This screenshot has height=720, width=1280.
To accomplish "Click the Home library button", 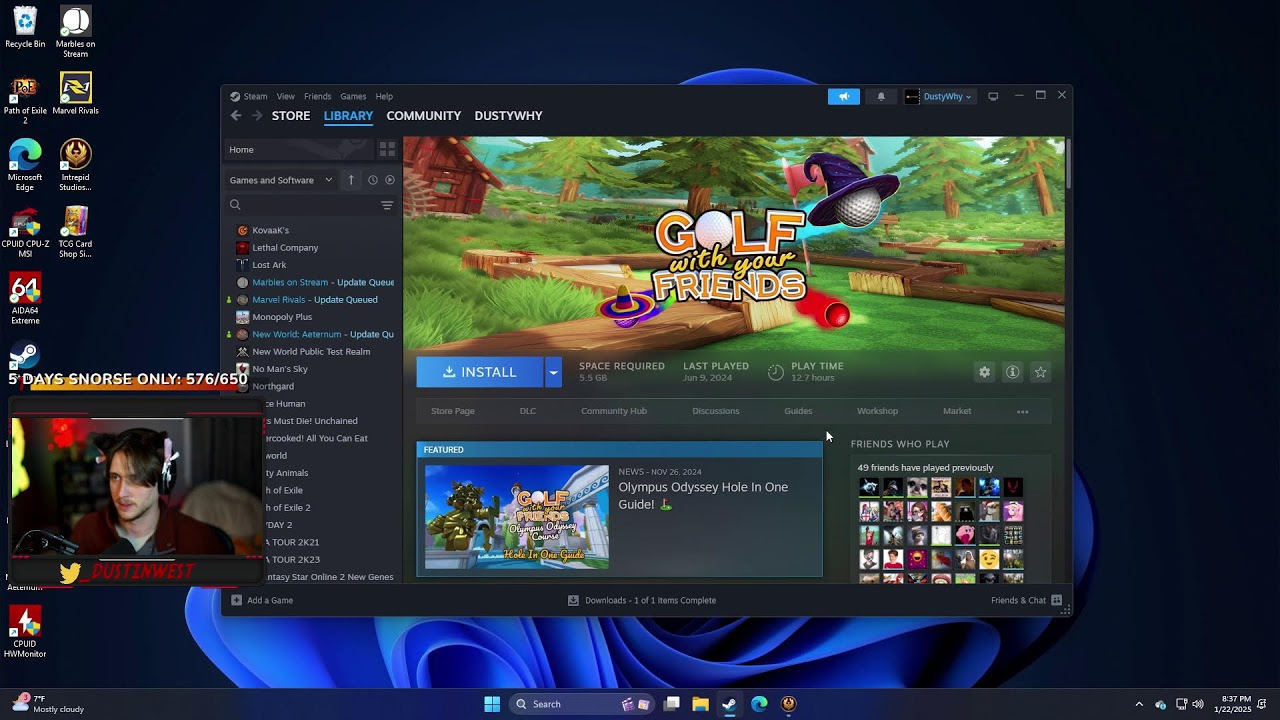I will pyautogui.click(x=298, y=149).
